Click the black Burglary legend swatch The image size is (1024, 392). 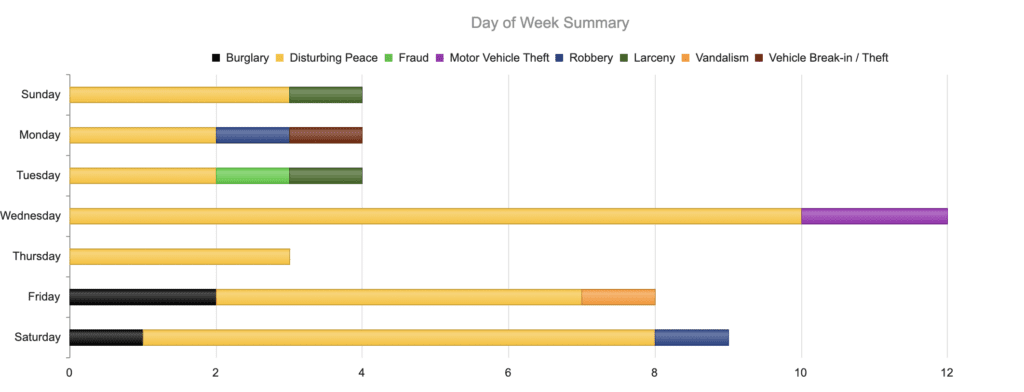(x=216, y=58)
